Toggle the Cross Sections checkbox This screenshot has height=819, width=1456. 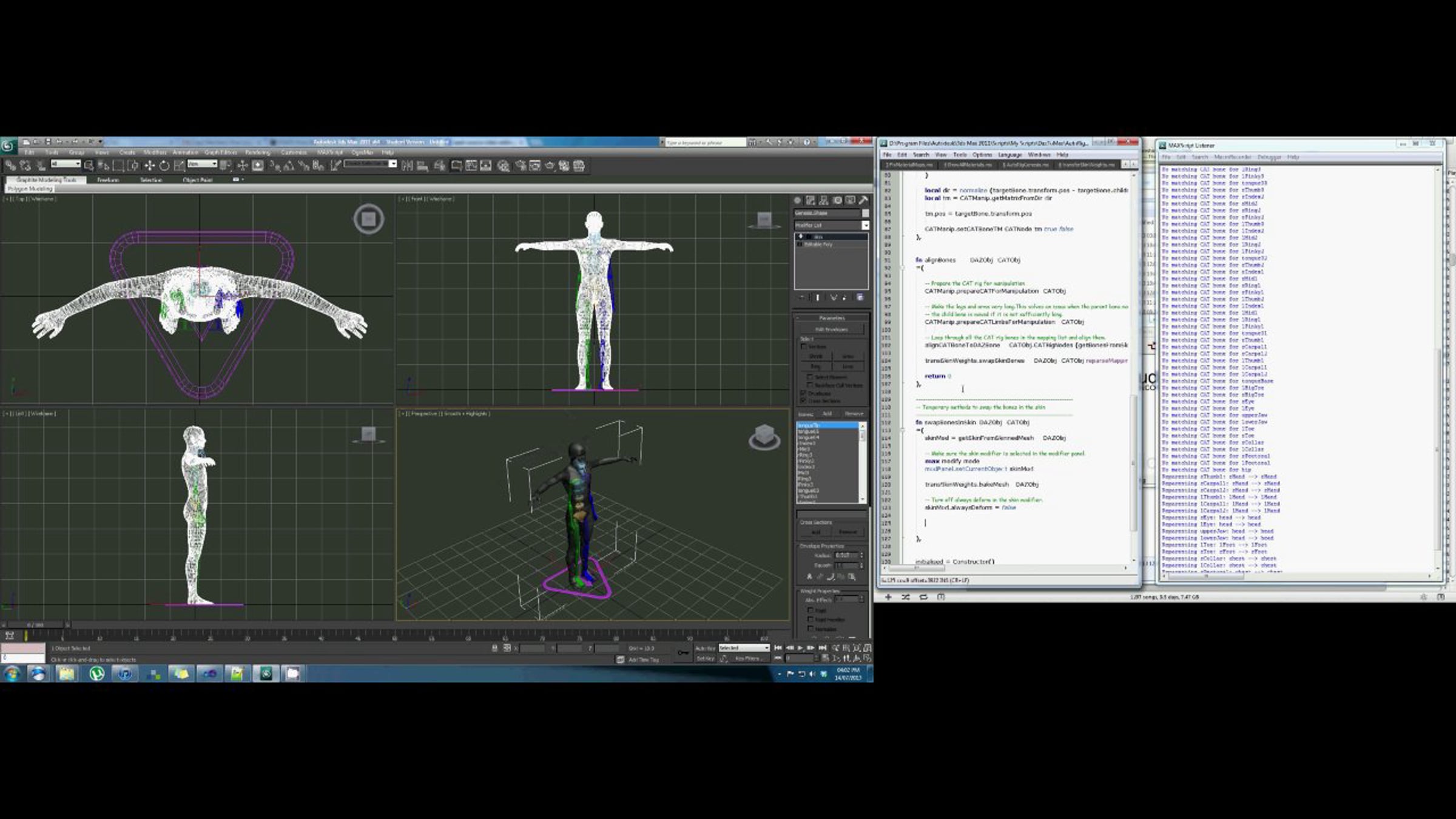point(803,401)
